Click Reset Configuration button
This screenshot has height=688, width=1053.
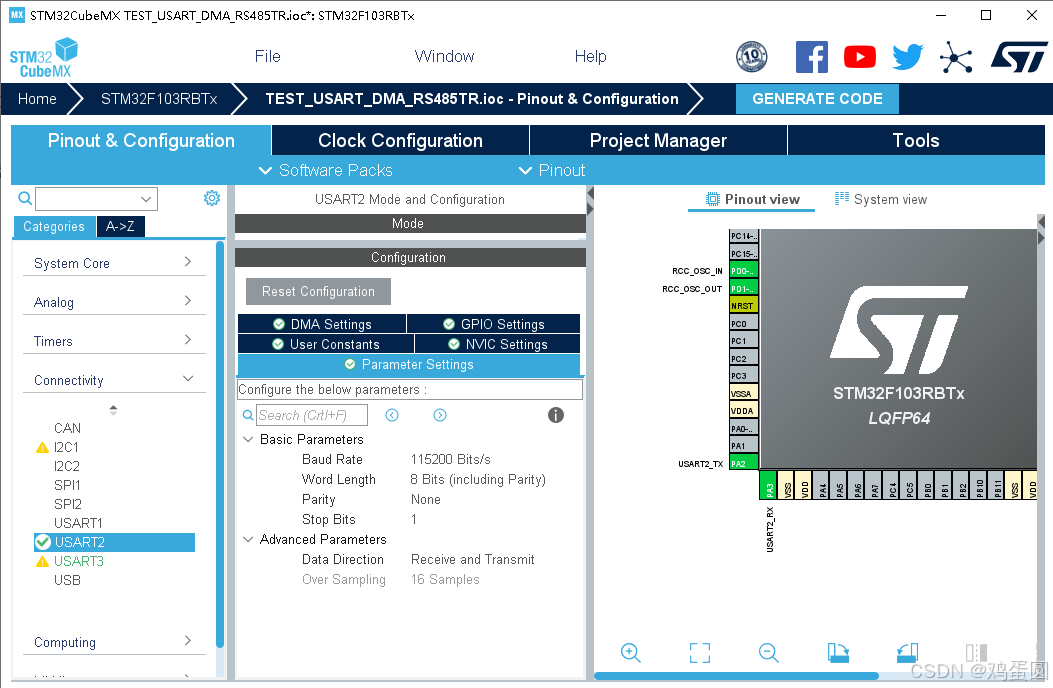318,292
